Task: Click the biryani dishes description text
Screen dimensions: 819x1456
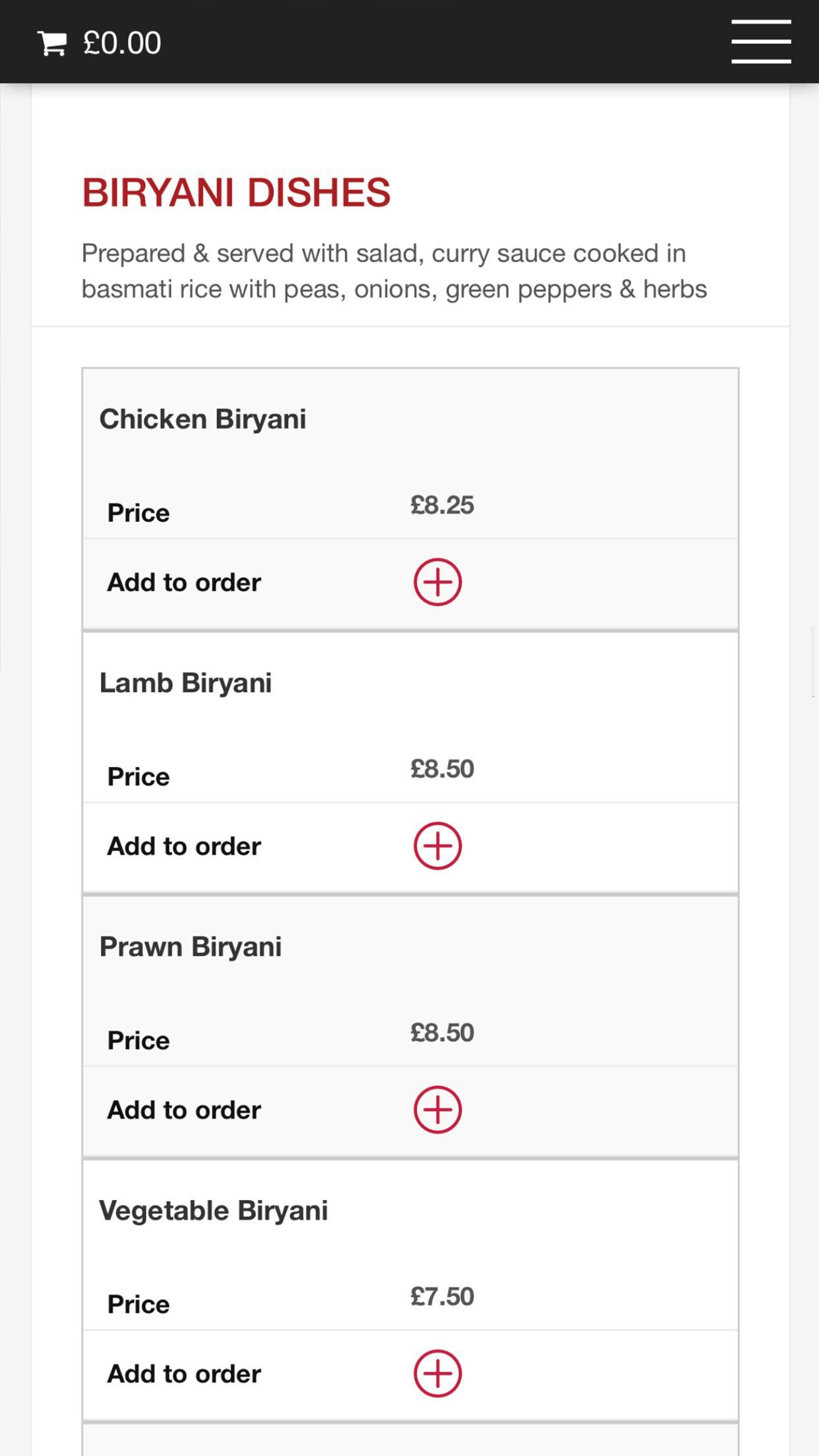Action: tap(394, 271)
